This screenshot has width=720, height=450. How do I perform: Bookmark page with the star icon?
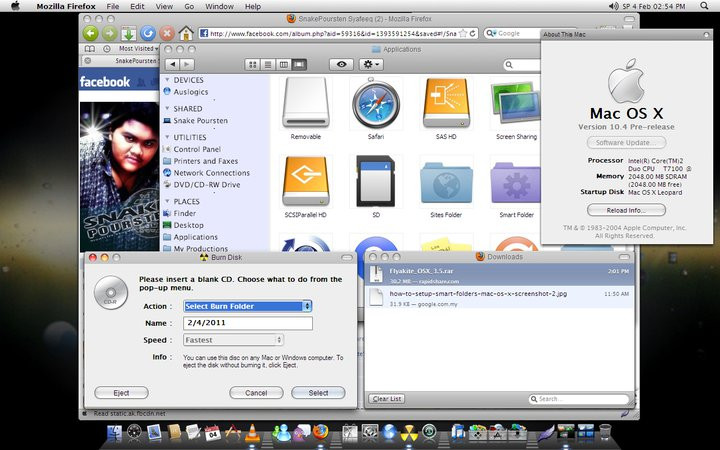point(463,34)
